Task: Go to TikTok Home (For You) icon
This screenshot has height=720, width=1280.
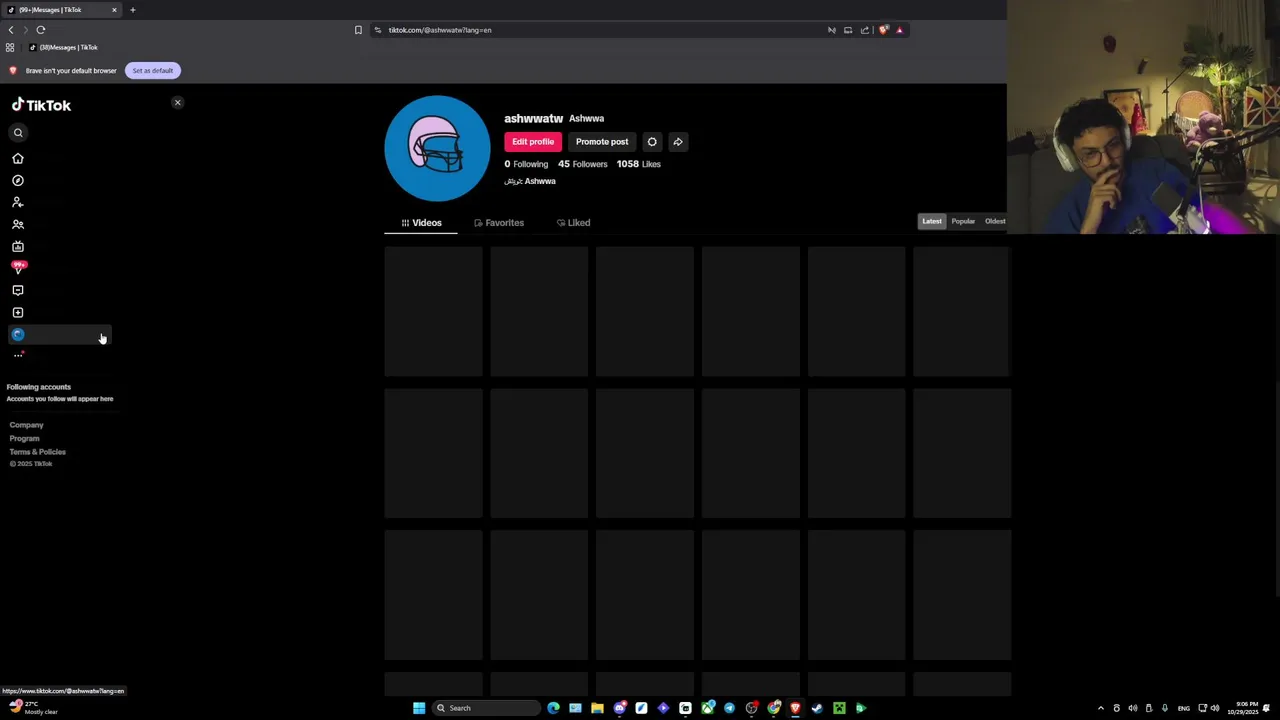Action: [x=18, y=159]
